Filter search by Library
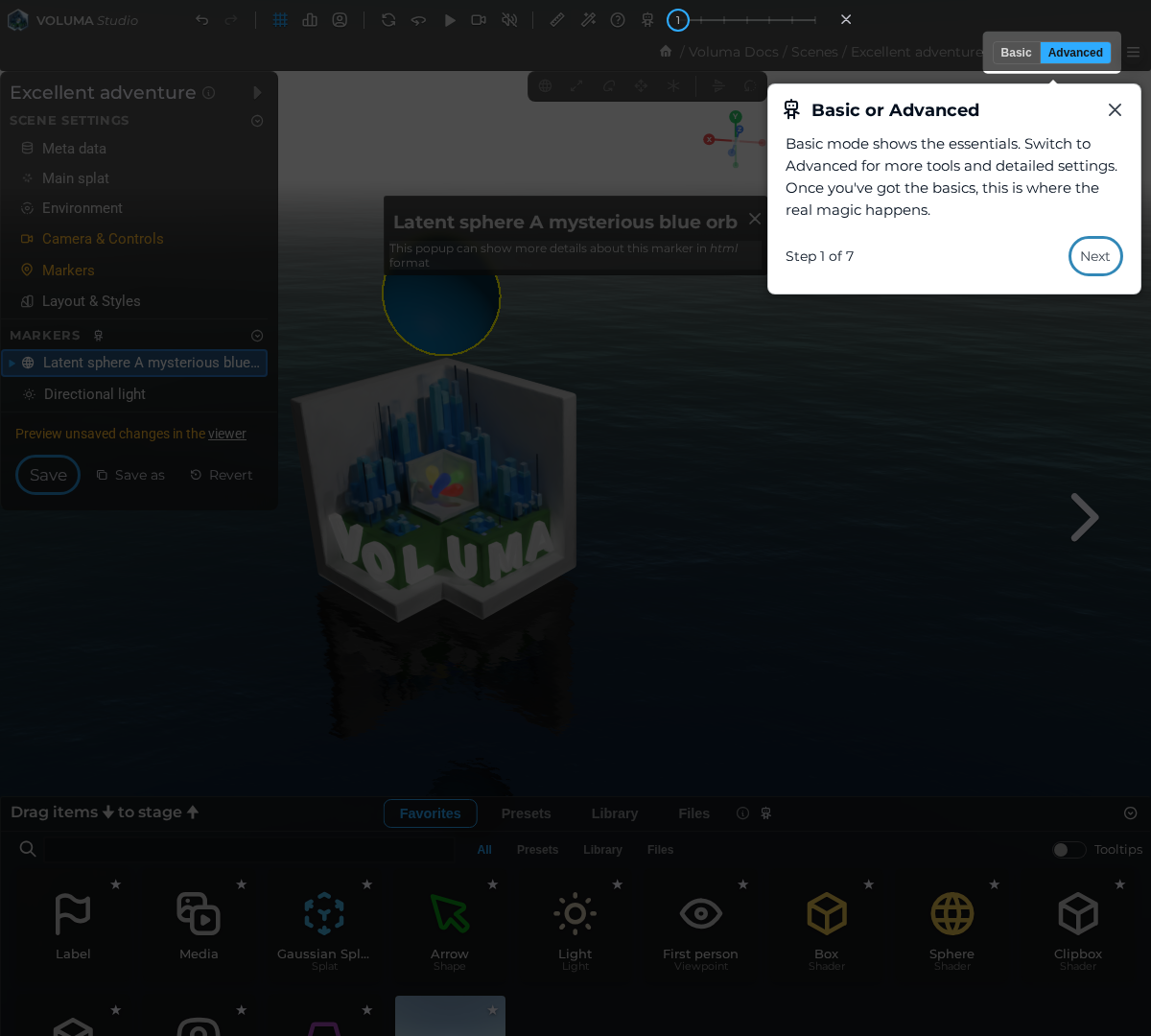This screenshot has height=1036, width=1151. pos(603,850)
